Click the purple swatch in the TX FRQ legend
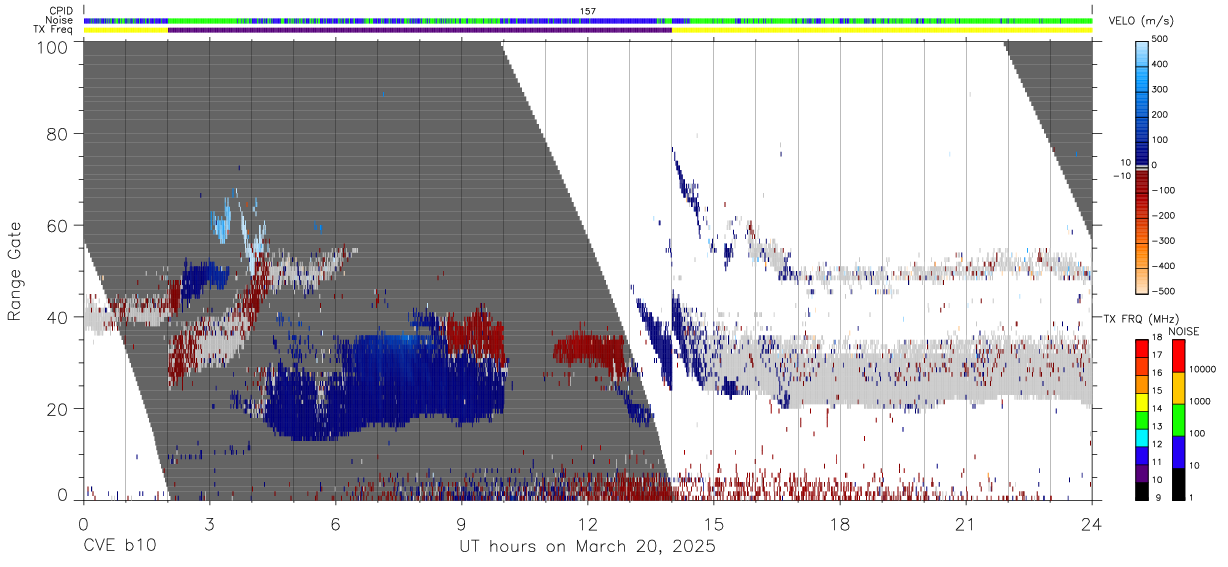The height and width of the screenshot is (567, 1228). tap(1142, 473)
